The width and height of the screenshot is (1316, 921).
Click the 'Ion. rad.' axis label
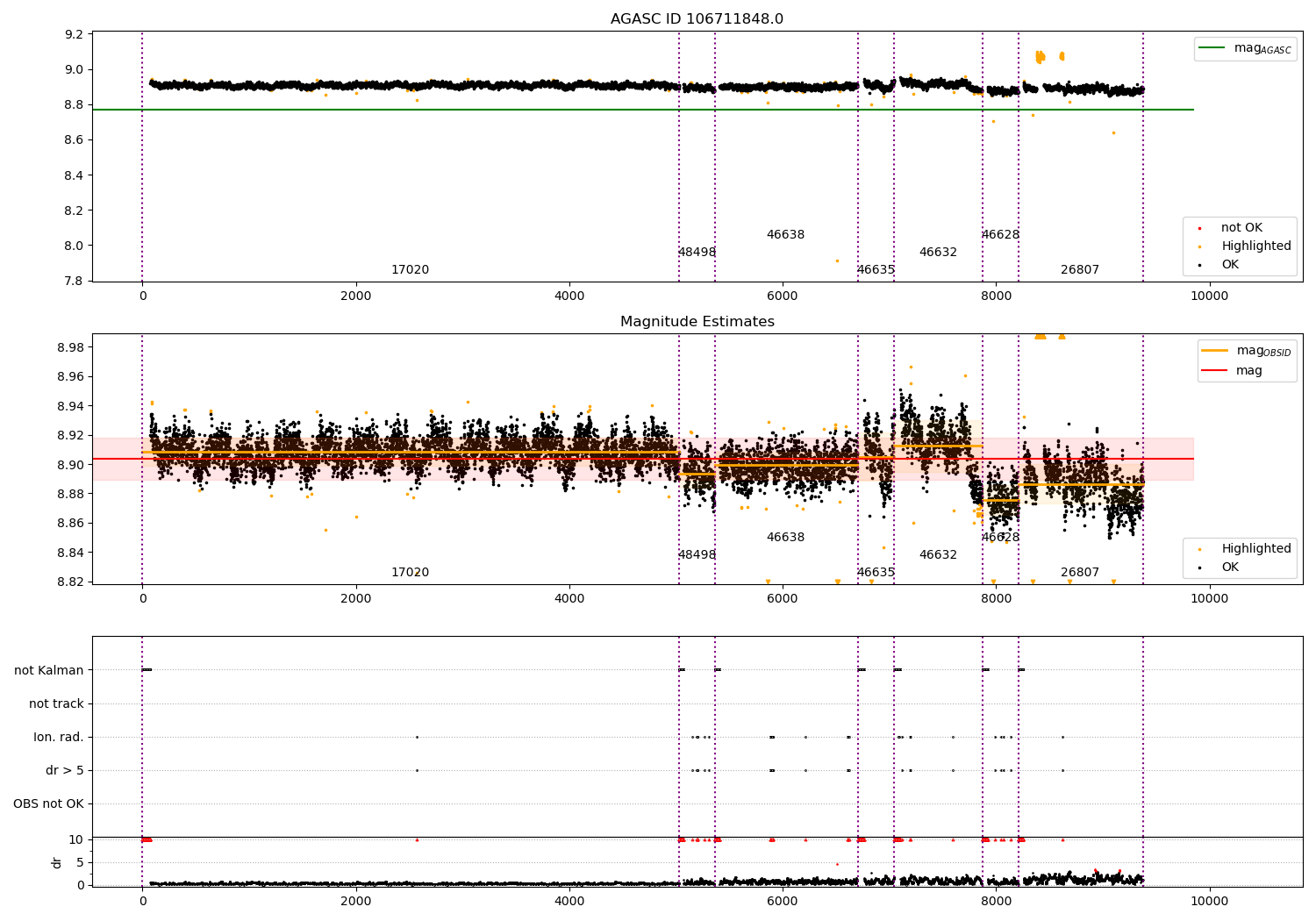[x=59, y=737]
